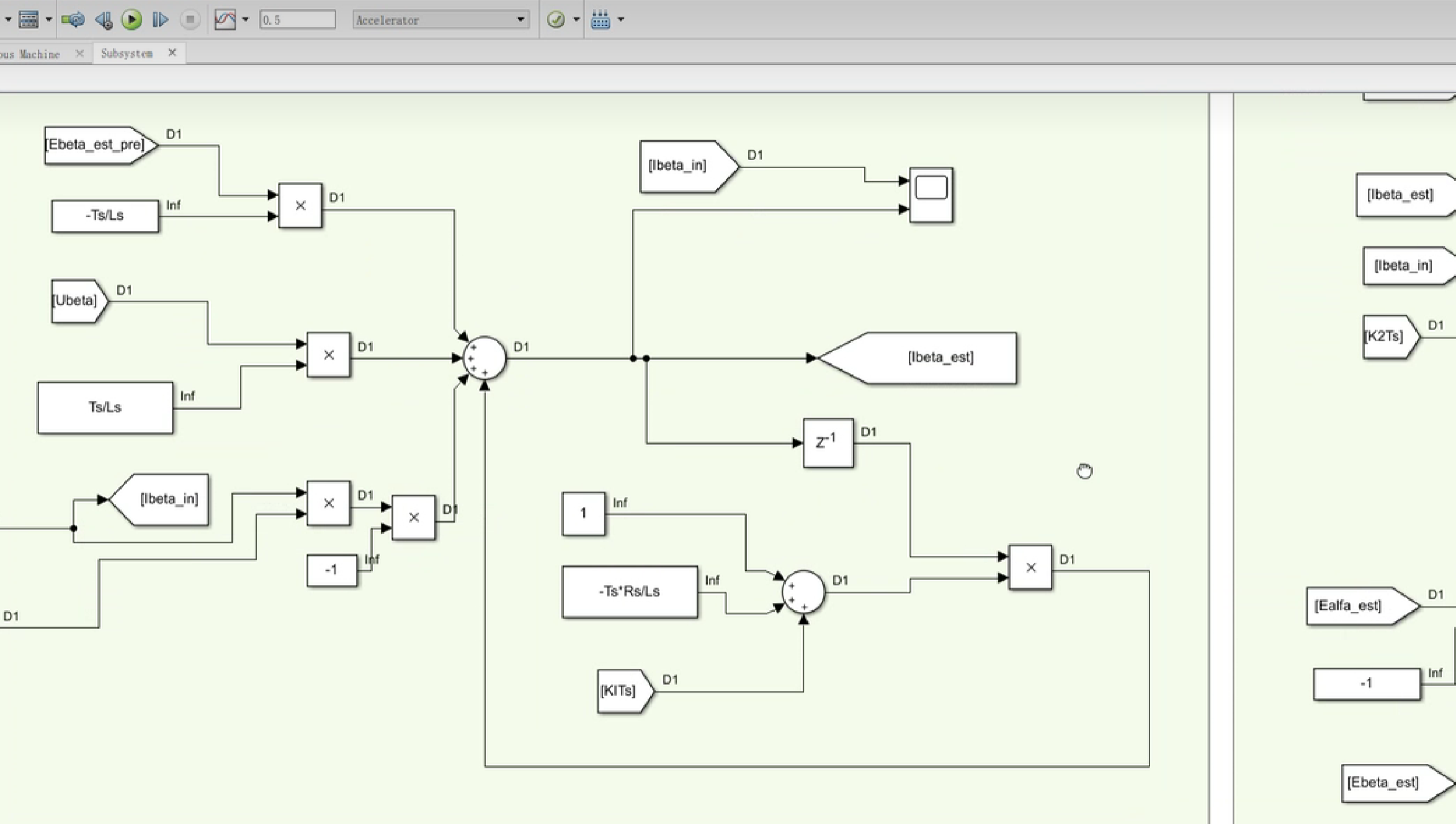Click the Run simulation play button
This screenshot has height=824, width=1456.
[132, 20]
